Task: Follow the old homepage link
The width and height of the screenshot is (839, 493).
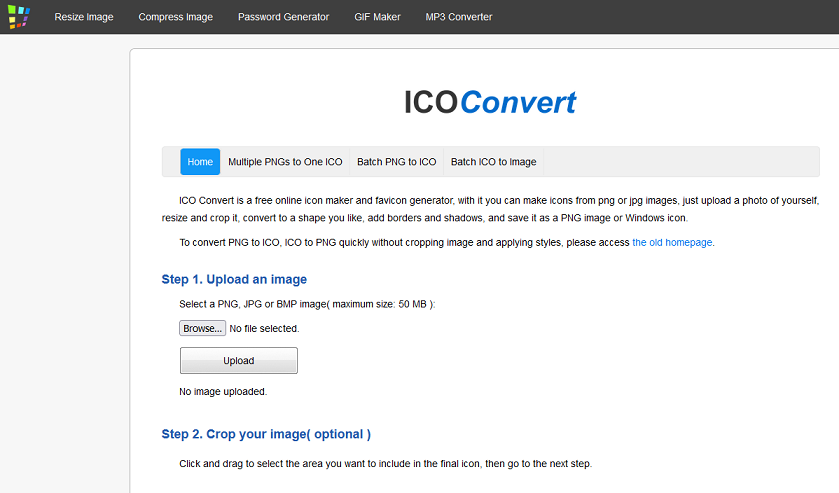Action: click(x=672, y=242)
